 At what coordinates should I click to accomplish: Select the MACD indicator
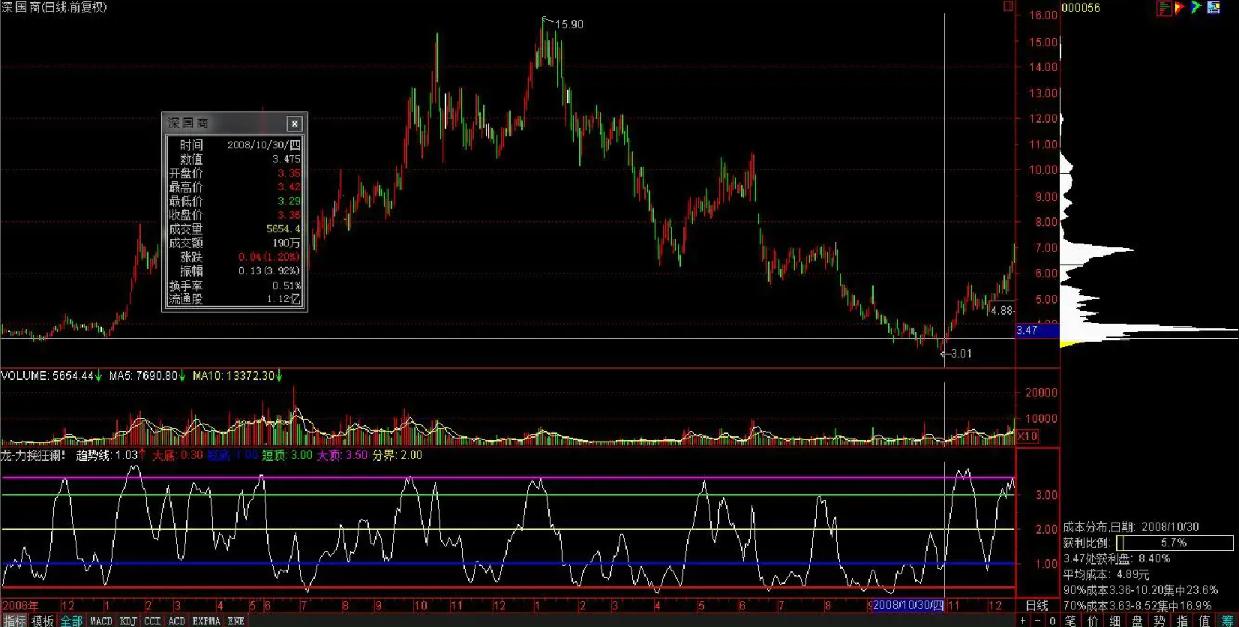(101, 621)
